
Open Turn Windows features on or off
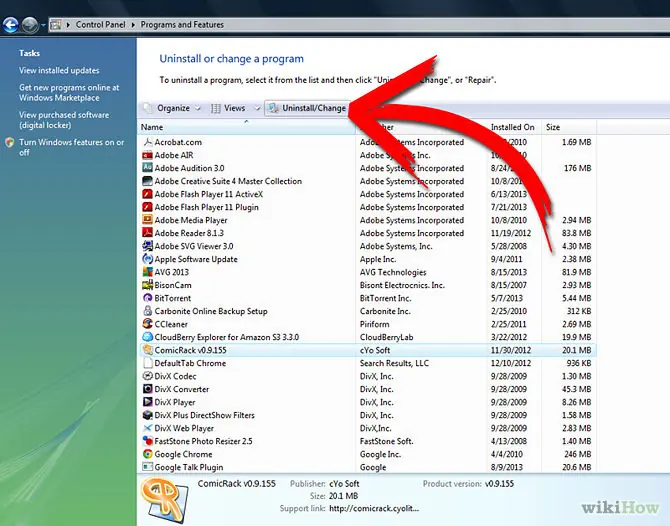click(x=71, y=147)
